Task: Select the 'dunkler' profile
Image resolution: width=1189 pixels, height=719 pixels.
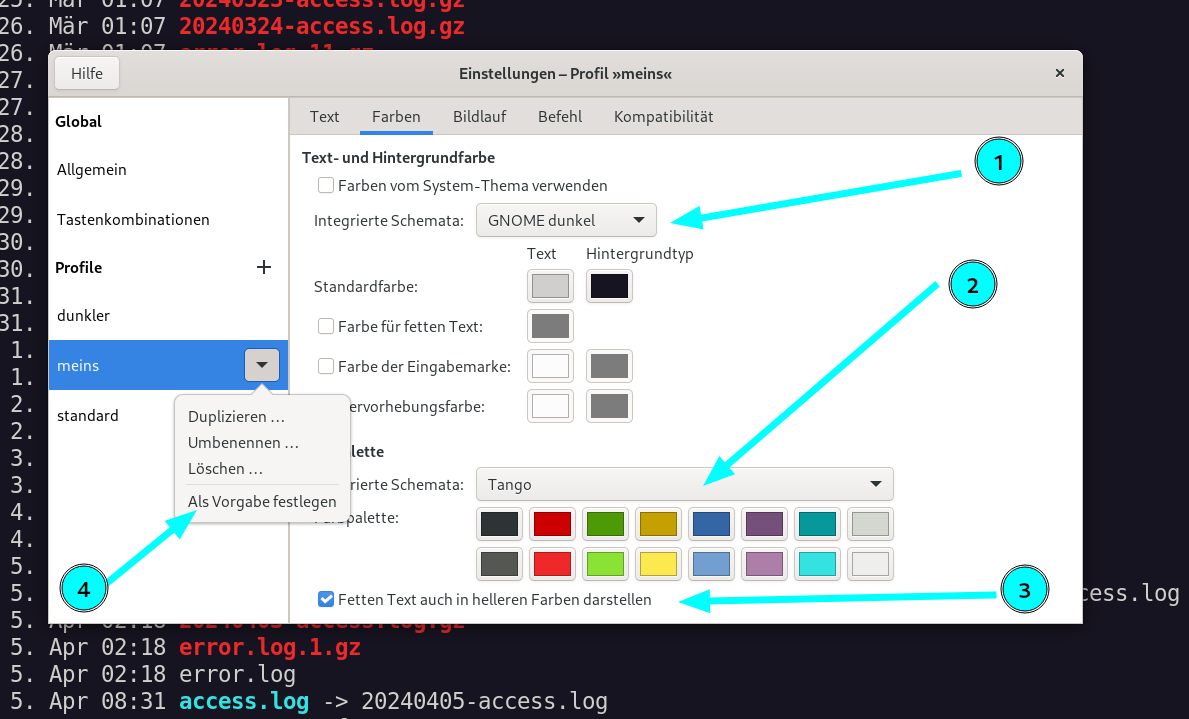Action: pos(168,316)
